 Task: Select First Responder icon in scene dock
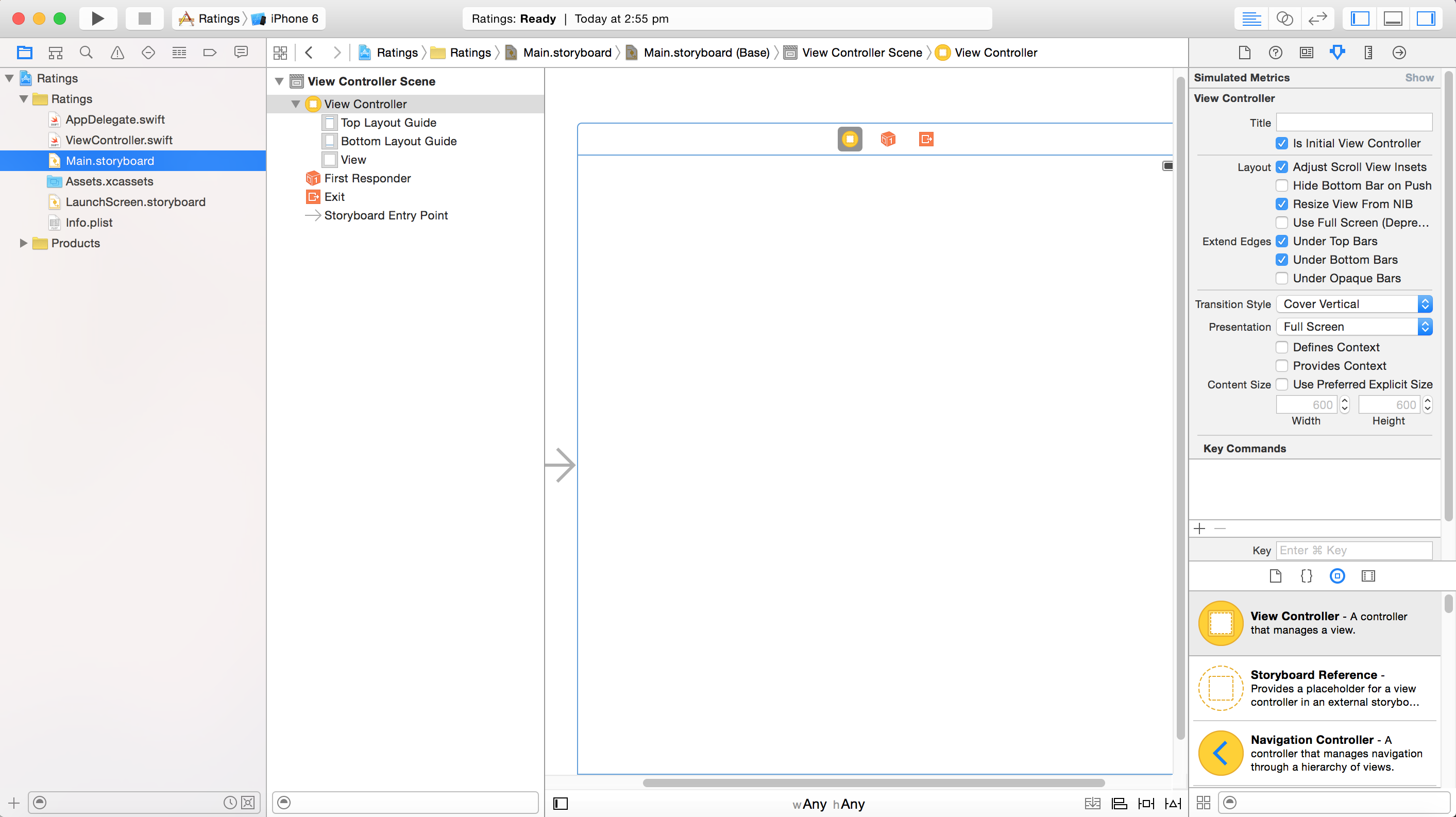point(888,139)
